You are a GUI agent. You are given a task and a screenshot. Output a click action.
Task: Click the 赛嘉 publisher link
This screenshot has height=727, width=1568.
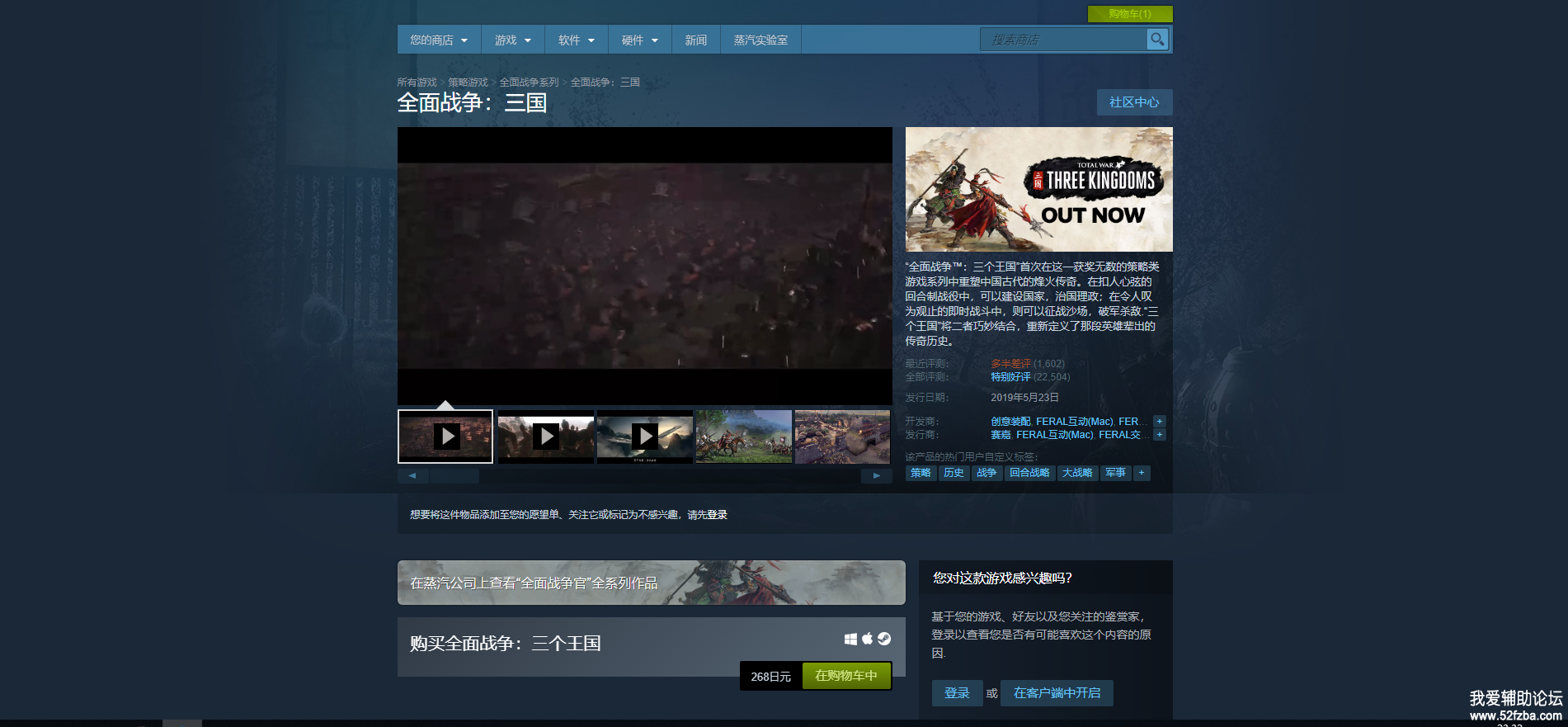click(x=1001, y=435)
